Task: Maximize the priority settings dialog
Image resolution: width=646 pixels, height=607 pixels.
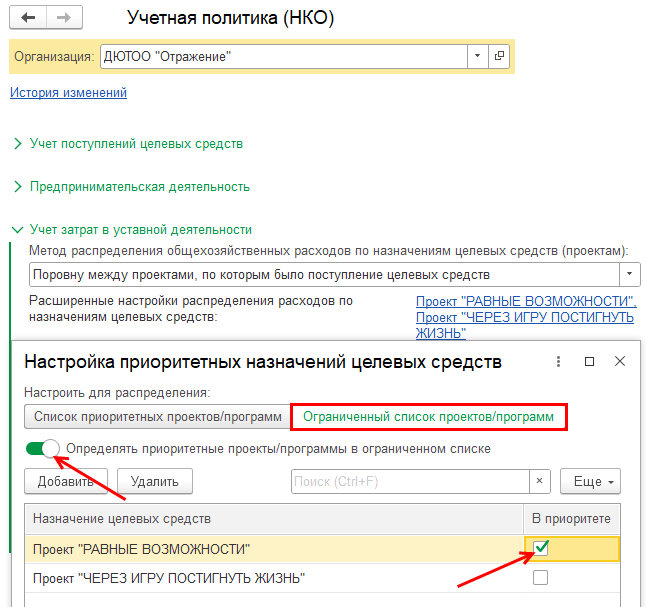Action: tap(590, 361)
